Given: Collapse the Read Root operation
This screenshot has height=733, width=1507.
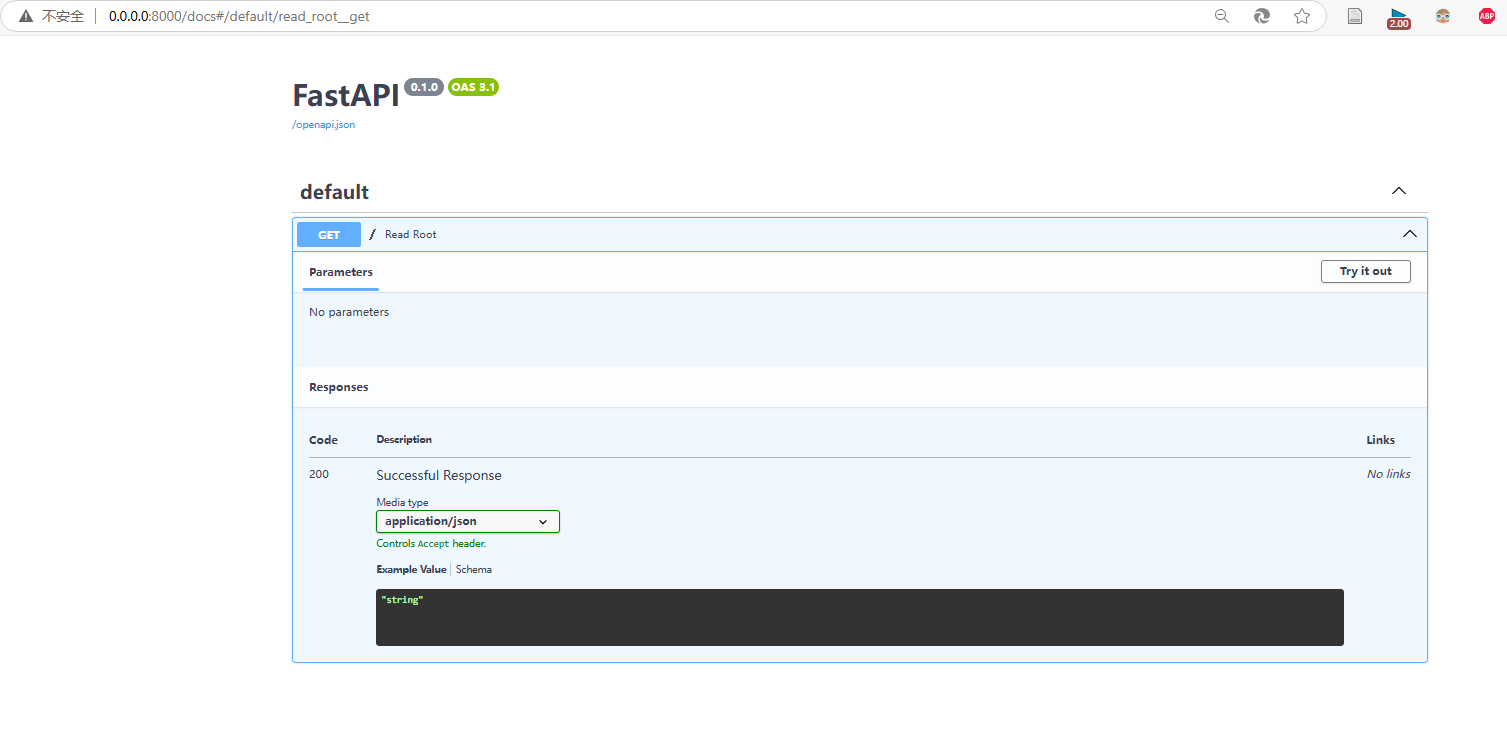Looking at the screenshot, I should point(1409,233).
